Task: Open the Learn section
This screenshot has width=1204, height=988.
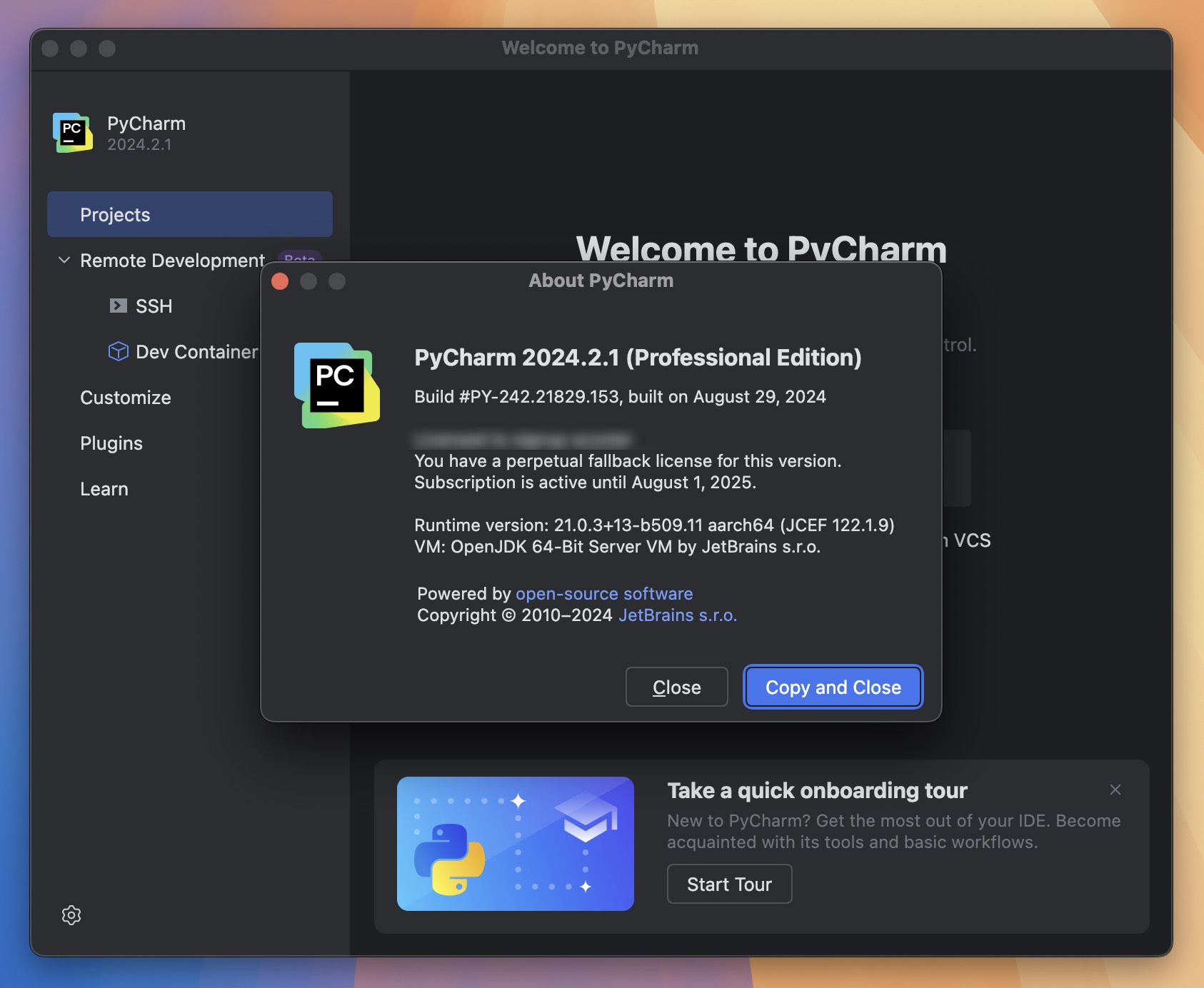Action: coord(104,489)
